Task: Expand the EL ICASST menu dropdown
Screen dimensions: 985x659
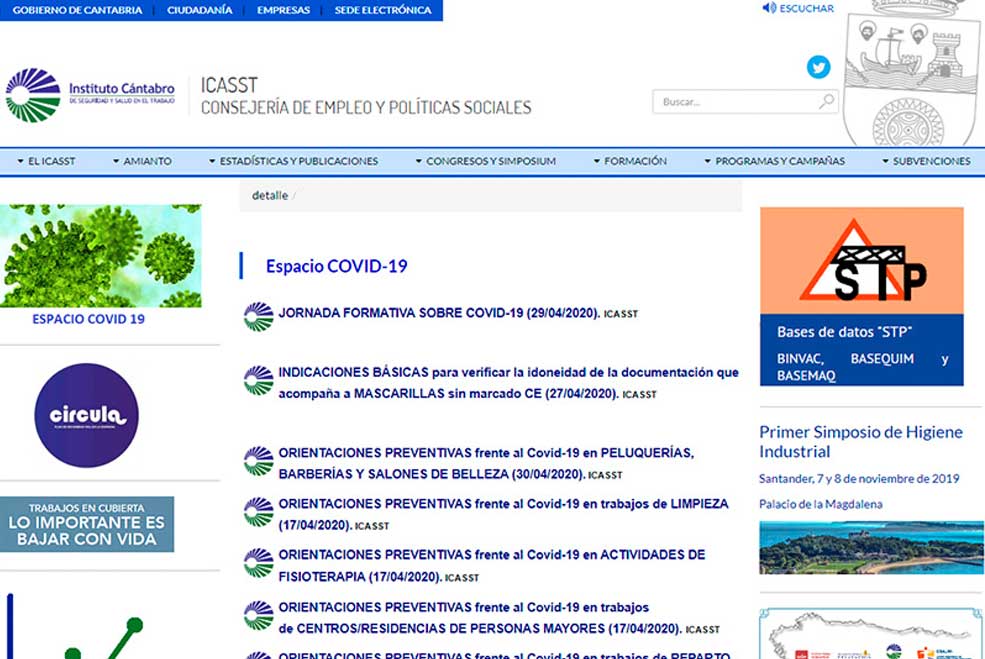Action: 46,160
